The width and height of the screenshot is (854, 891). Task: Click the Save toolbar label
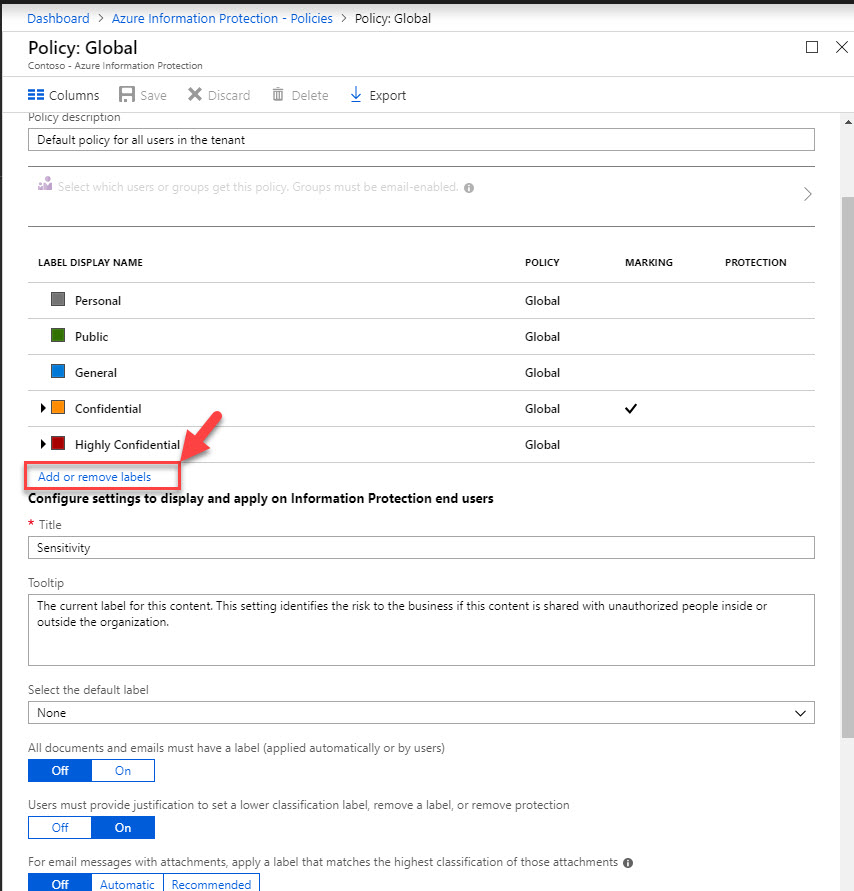(x=153, y=95)
